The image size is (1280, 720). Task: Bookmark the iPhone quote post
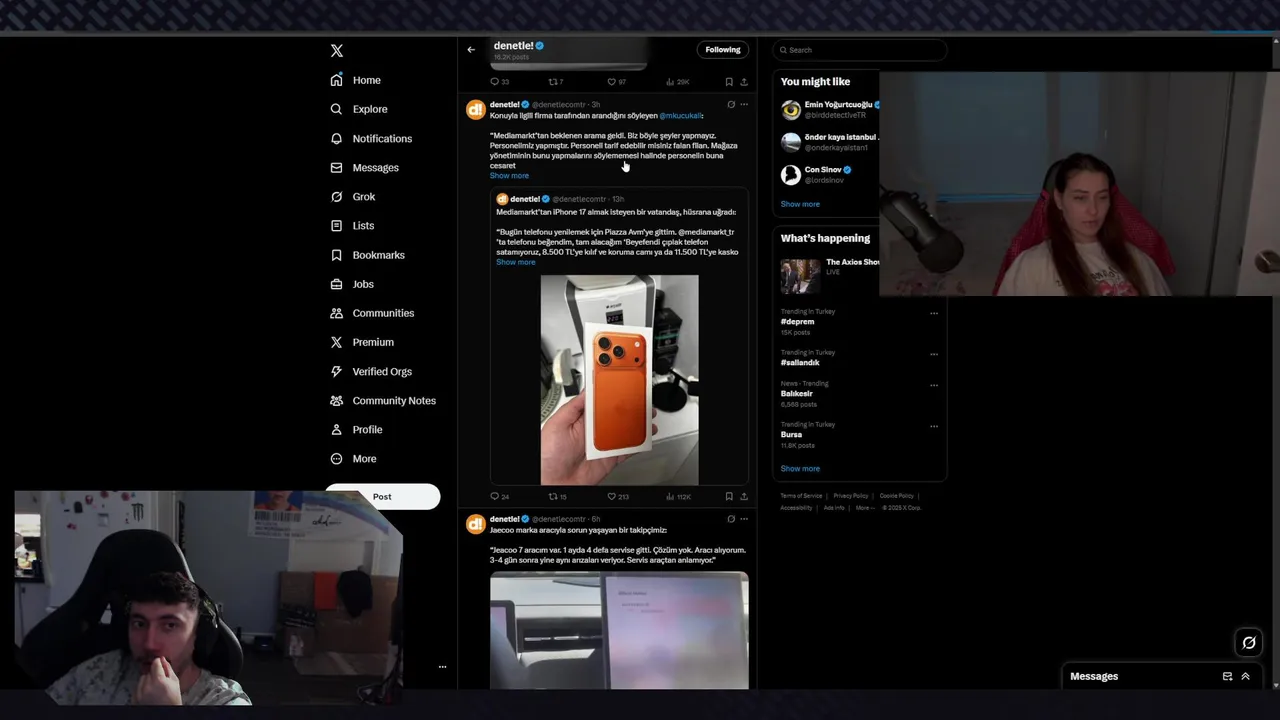(x=729, y=496)
